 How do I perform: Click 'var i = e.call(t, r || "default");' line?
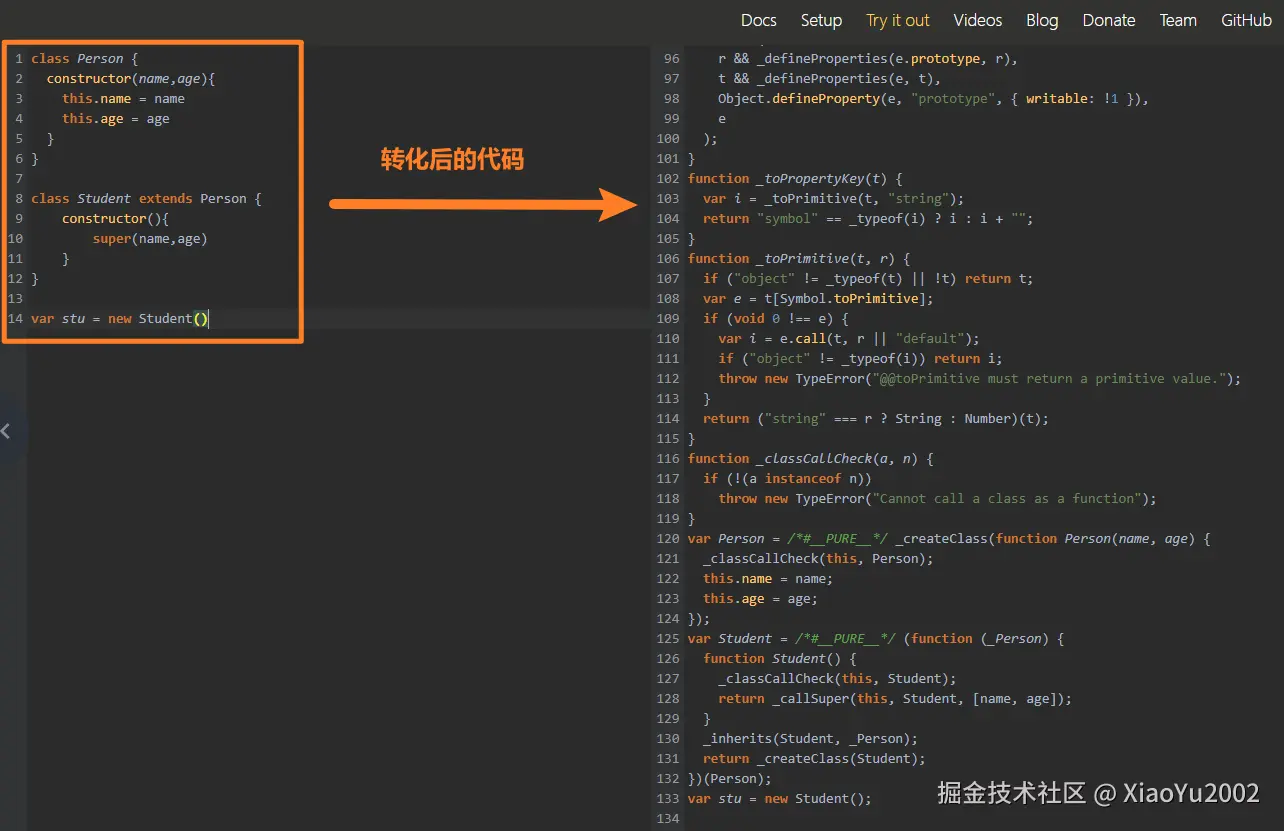849,338
